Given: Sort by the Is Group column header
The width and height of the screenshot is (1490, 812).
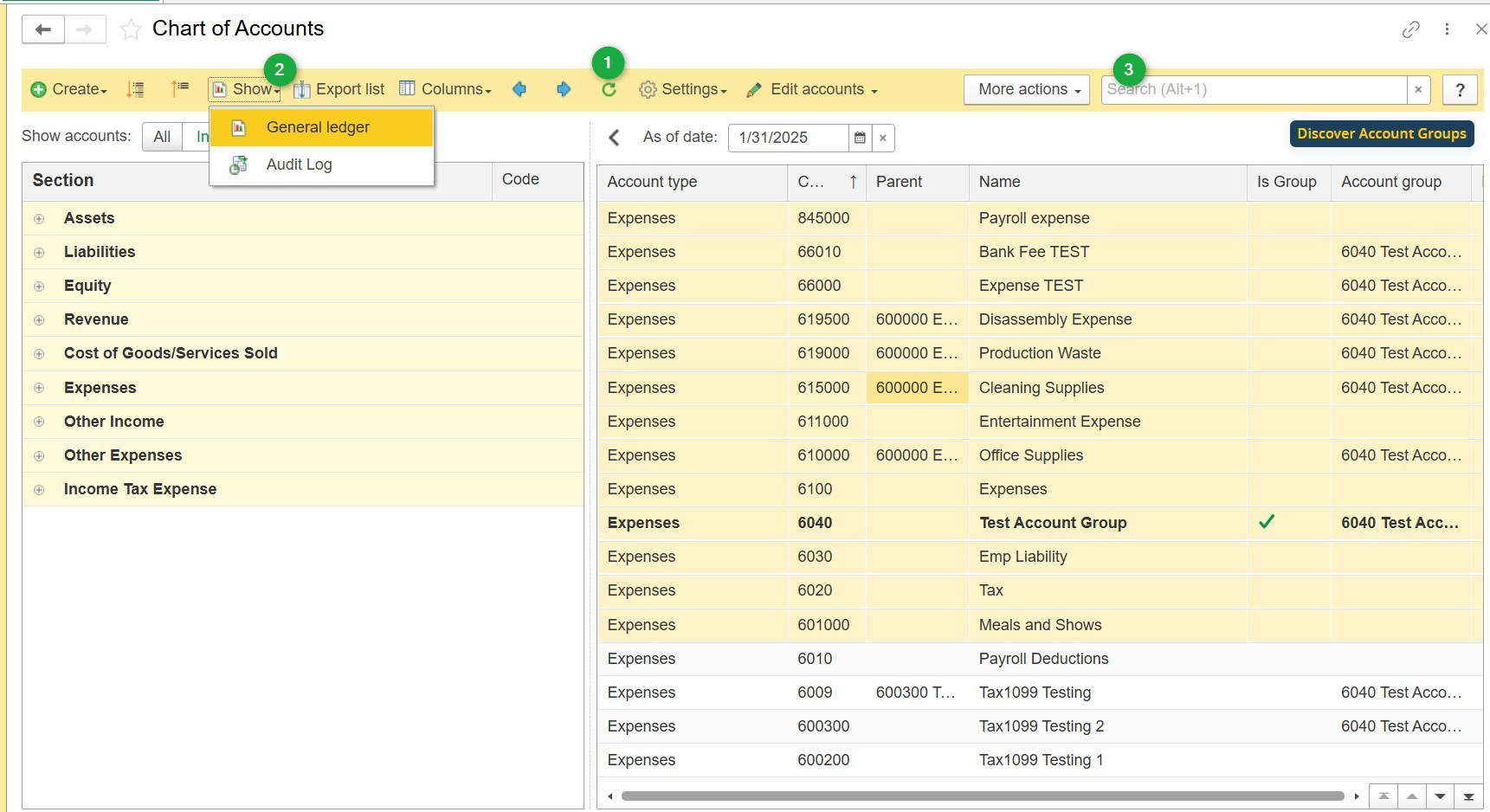Looking at the screenshot, I should pyautogui.click(x=1289, y=182).
